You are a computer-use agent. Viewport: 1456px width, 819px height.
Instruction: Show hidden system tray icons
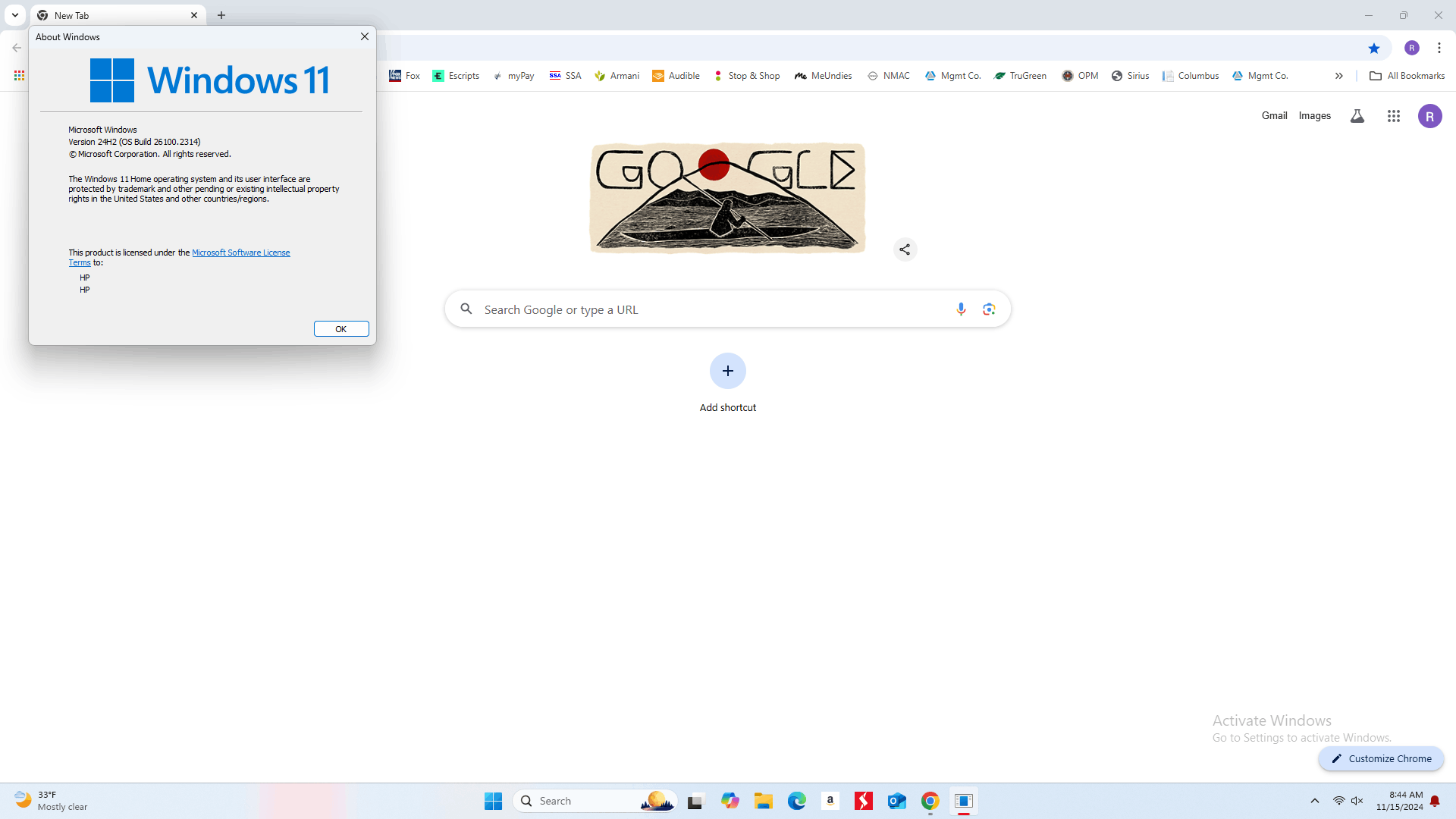coord(1315,801)
